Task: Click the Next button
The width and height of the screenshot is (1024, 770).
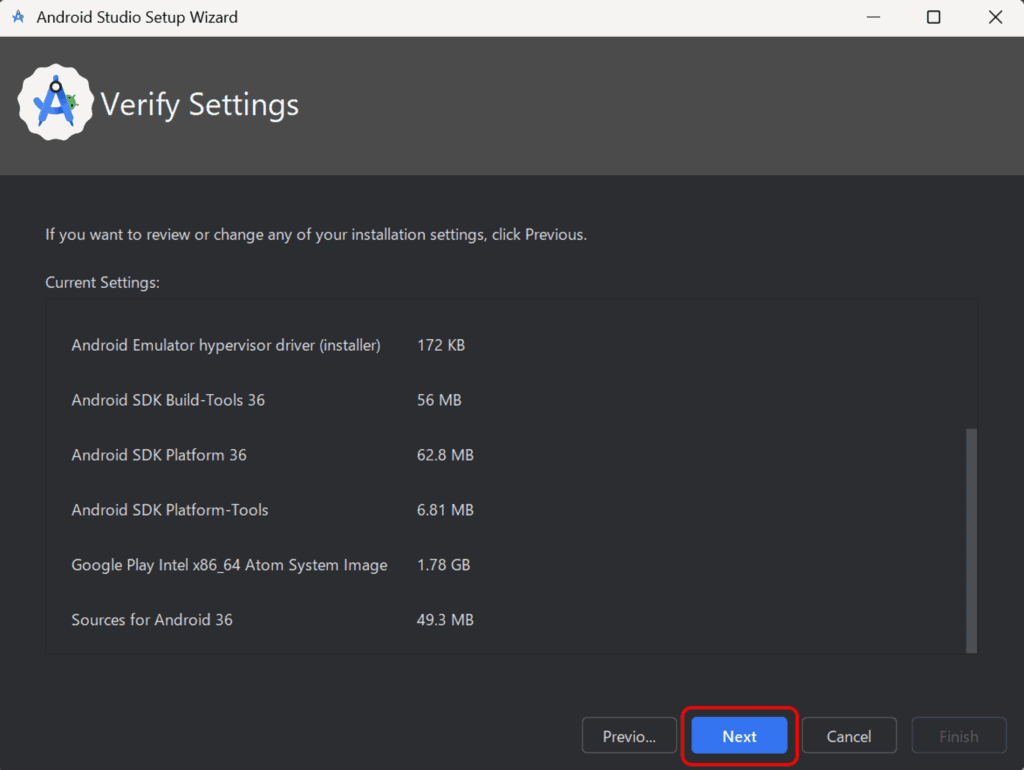Action: click(739, 735)
